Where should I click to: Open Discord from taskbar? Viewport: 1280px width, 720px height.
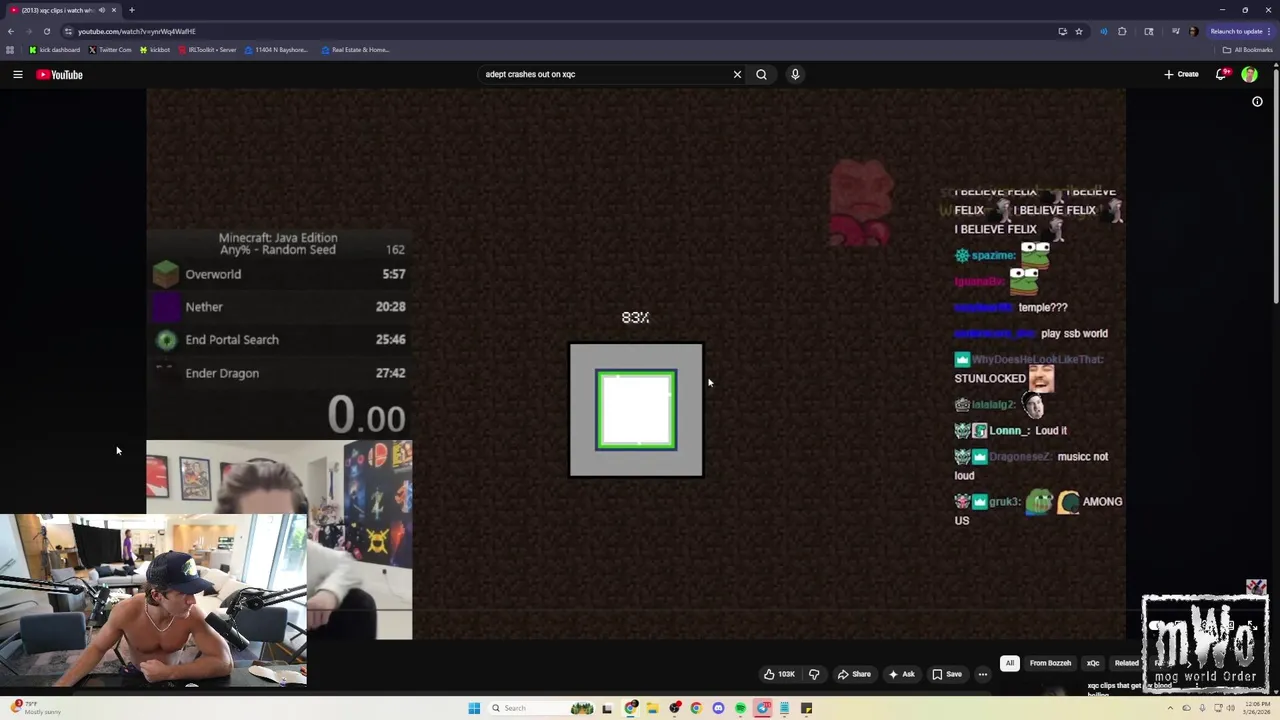click(x=718, y=708)
